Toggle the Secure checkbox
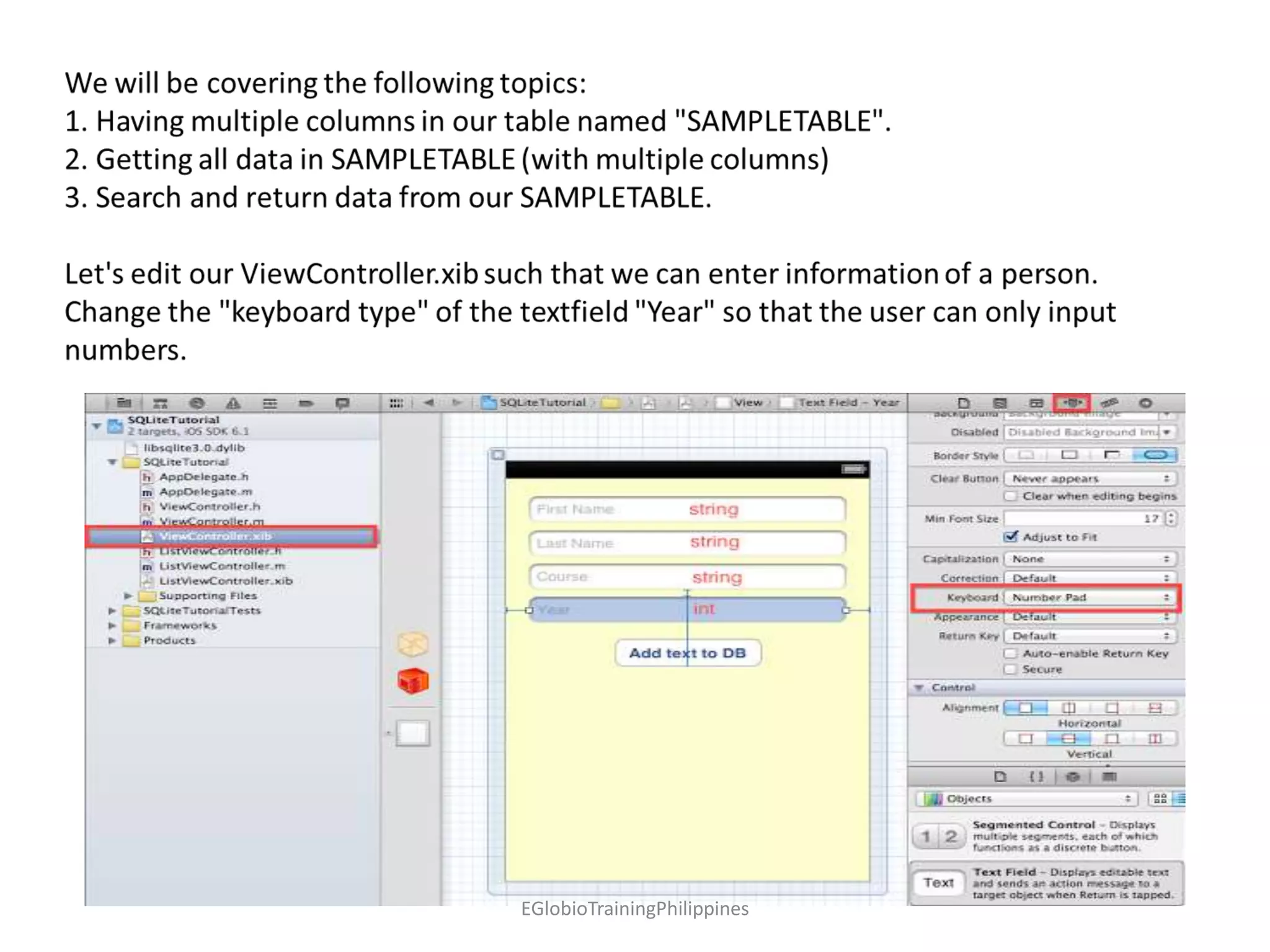1270x952 pixels. (x=1011, y=669)
